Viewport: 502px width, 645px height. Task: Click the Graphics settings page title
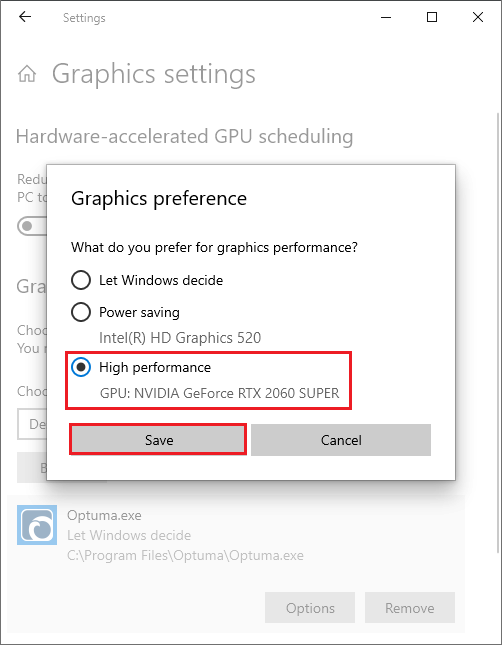click(x=153, y=74)
